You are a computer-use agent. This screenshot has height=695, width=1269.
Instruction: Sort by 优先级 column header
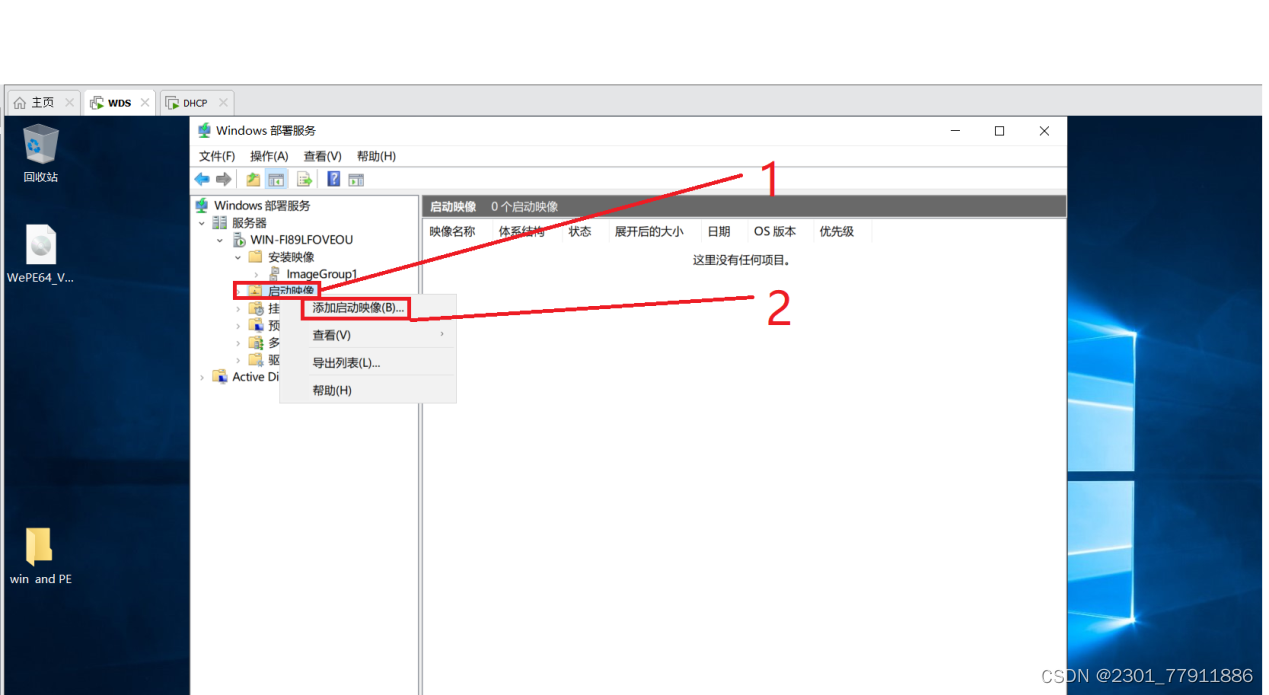(841, 231)
